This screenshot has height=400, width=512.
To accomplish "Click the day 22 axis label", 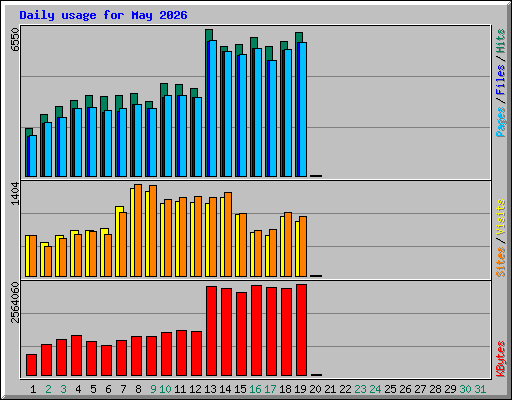I will pos(345,389).
